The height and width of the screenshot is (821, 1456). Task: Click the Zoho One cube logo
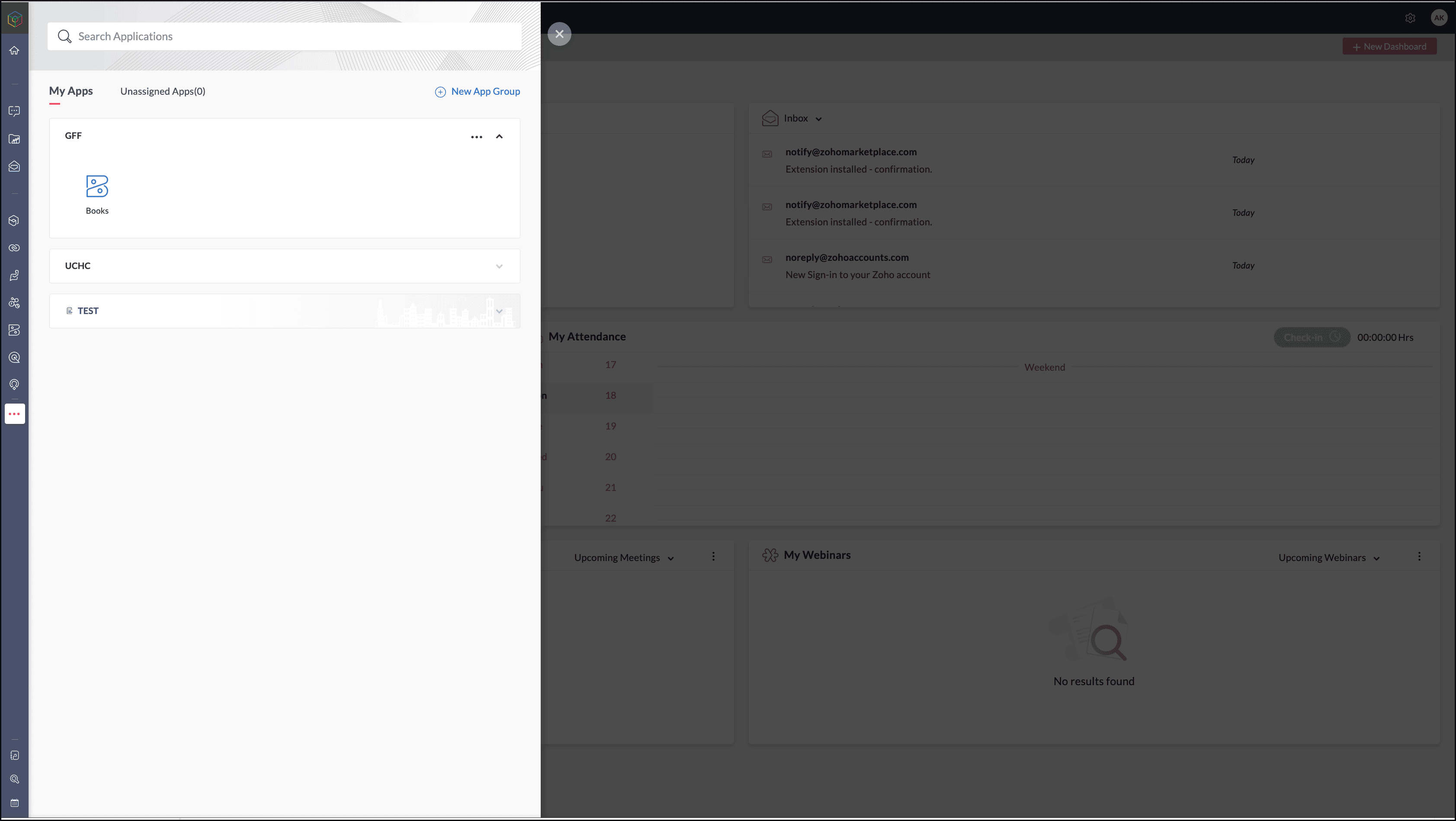[x=15, y=19]
